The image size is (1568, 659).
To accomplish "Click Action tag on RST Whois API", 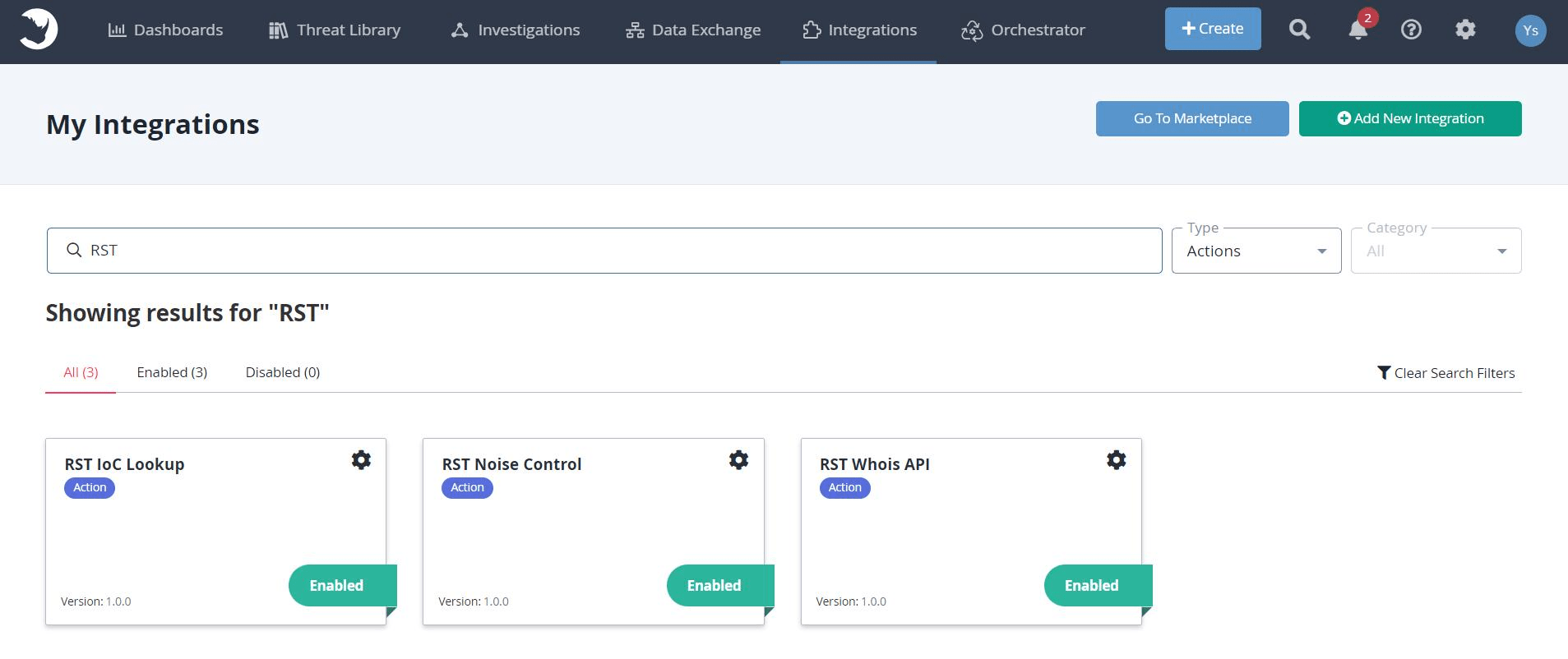I will [844, 487].
